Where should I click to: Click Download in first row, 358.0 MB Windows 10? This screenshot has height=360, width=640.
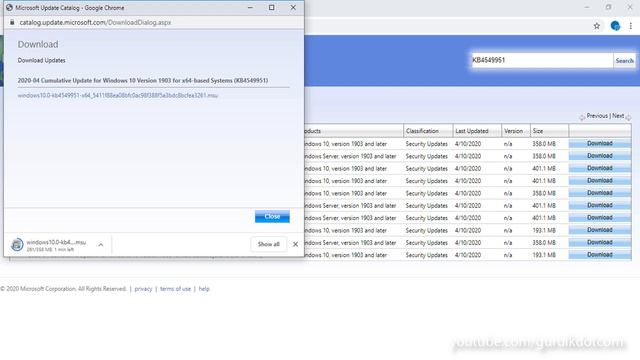[600, 144]
